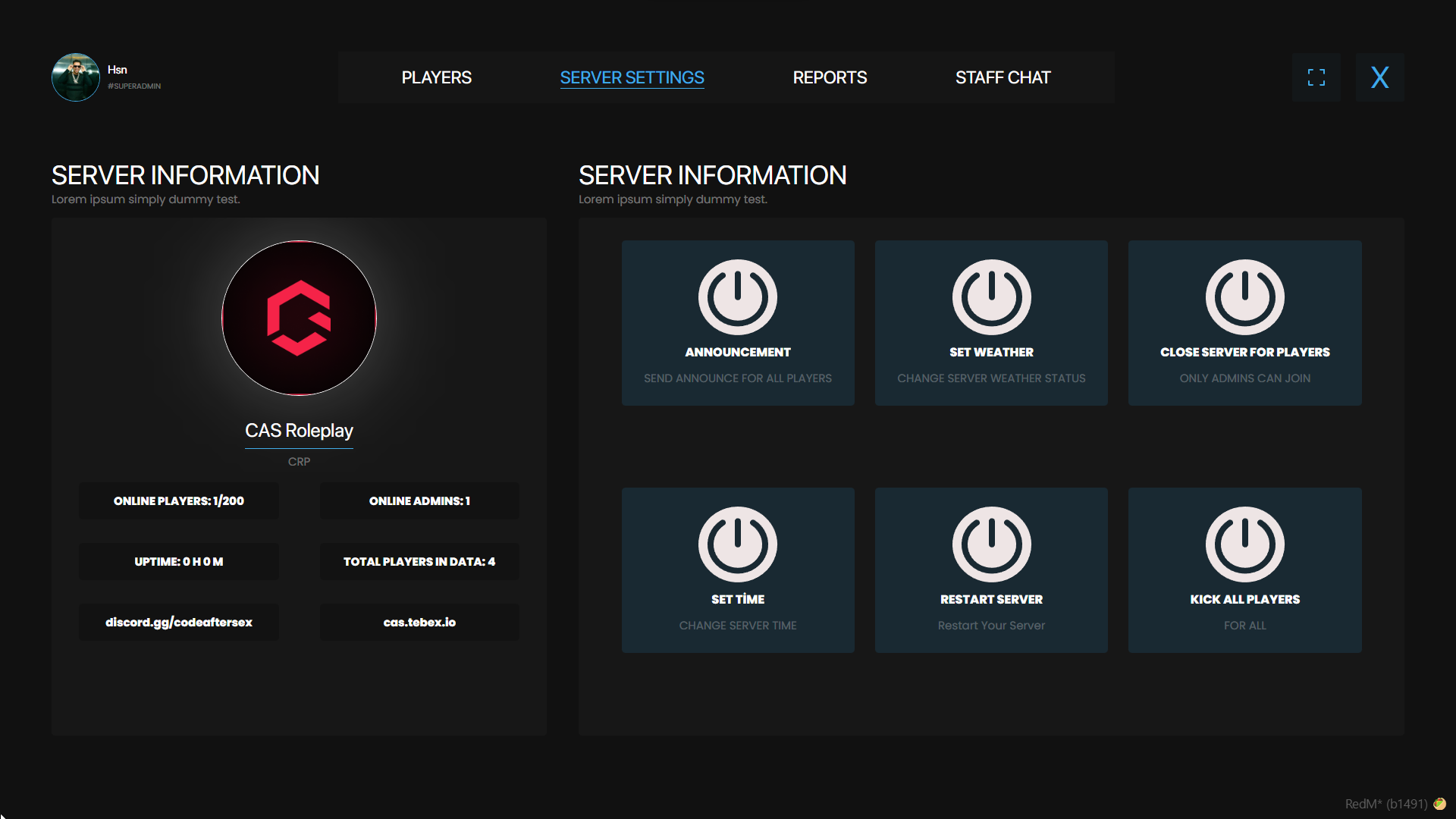The width and height of the screenshot is (1456, 819).
Task: Click the Hsn superadmin avatar
Action: pos(76,77)
